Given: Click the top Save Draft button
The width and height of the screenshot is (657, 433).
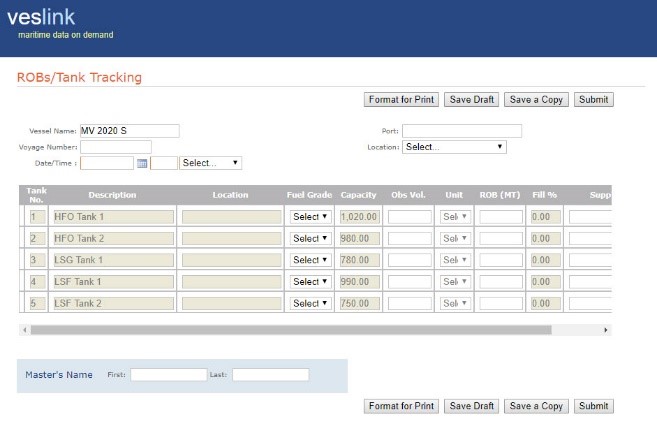Looking at the screenshot, I should 472,100.
